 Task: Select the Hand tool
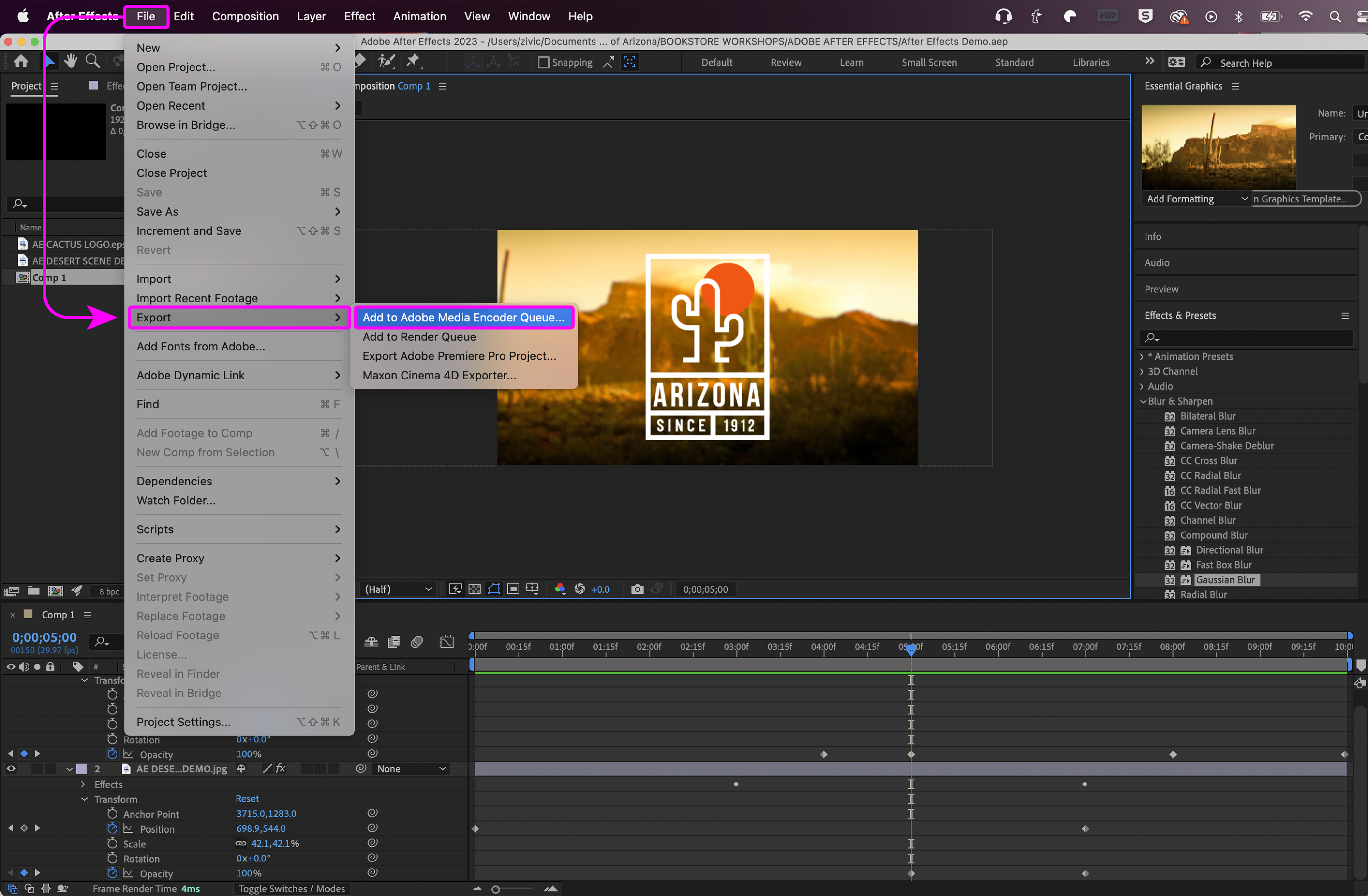point(71,62)
